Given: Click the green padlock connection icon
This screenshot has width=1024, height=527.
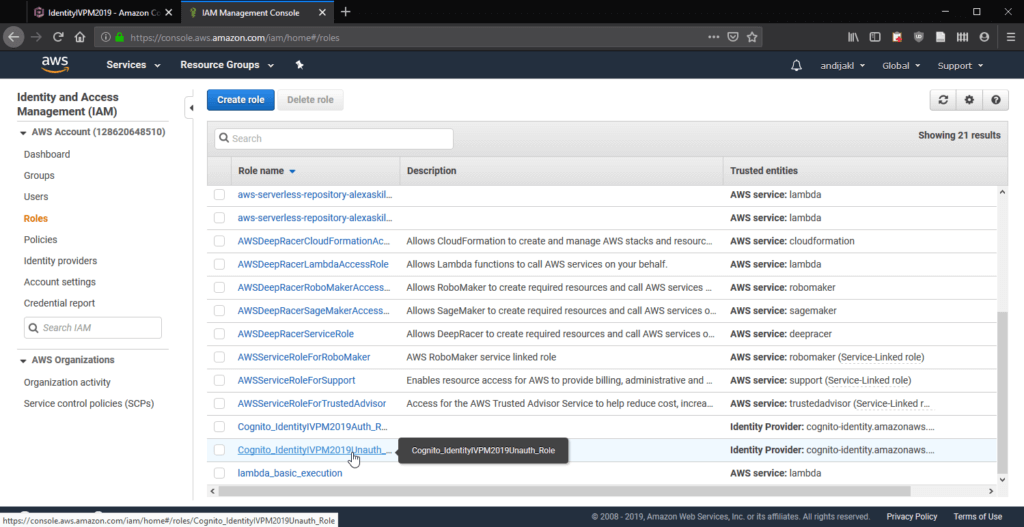Looking at the screenshot, I should coord(120,38).
